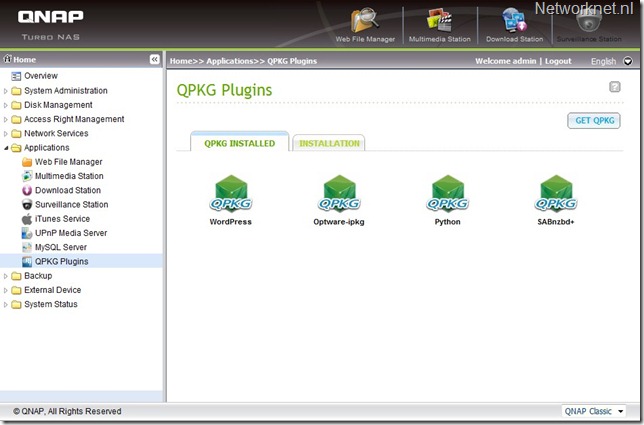Switch to the INSTALLATION tab
The width and height of the screenshot is (644, 425).
tap(329, 143)
